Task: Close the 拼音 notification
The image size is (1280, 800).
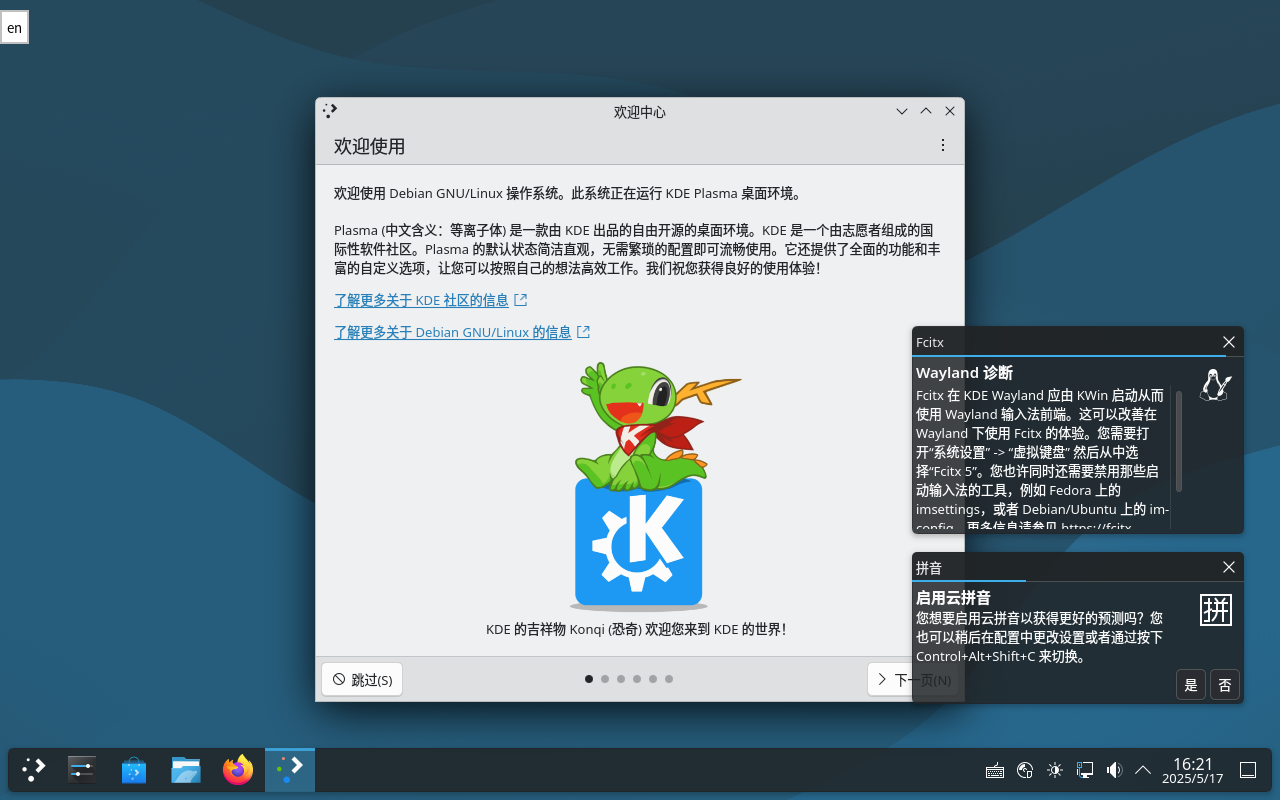Action: [x=1229, y=567]
